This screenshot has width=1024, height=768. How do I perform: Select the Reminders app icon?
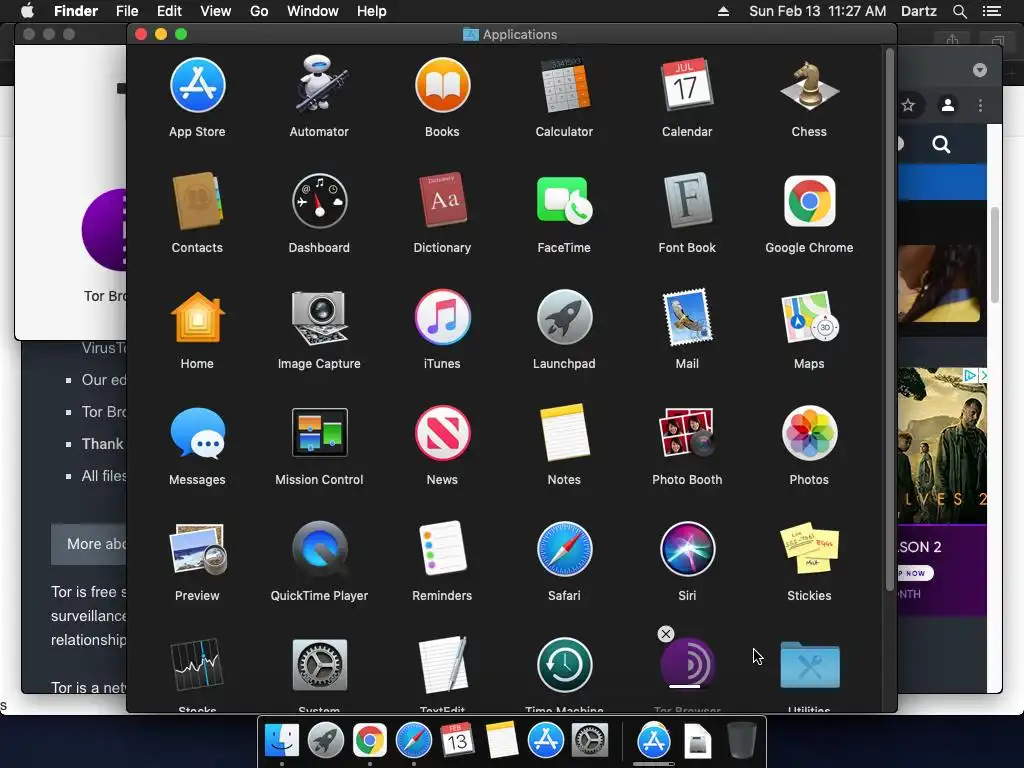click(x=442, y=549)
